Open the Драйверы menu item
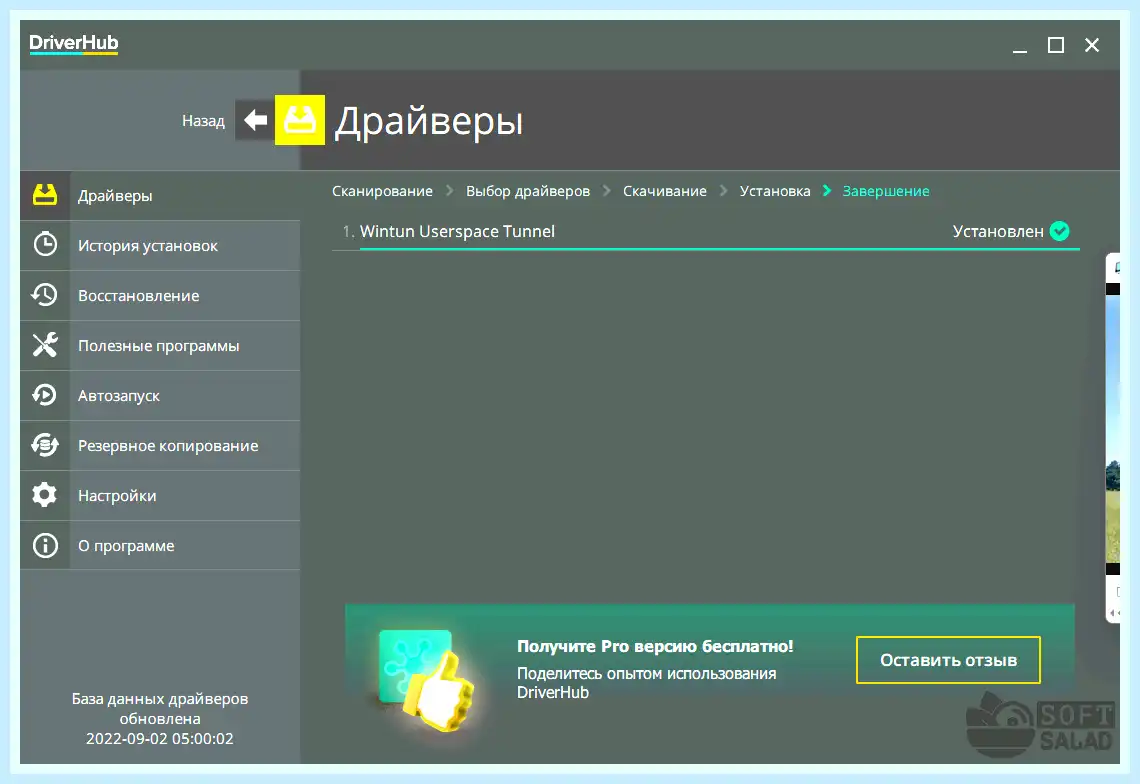 (x=160, y=196)
